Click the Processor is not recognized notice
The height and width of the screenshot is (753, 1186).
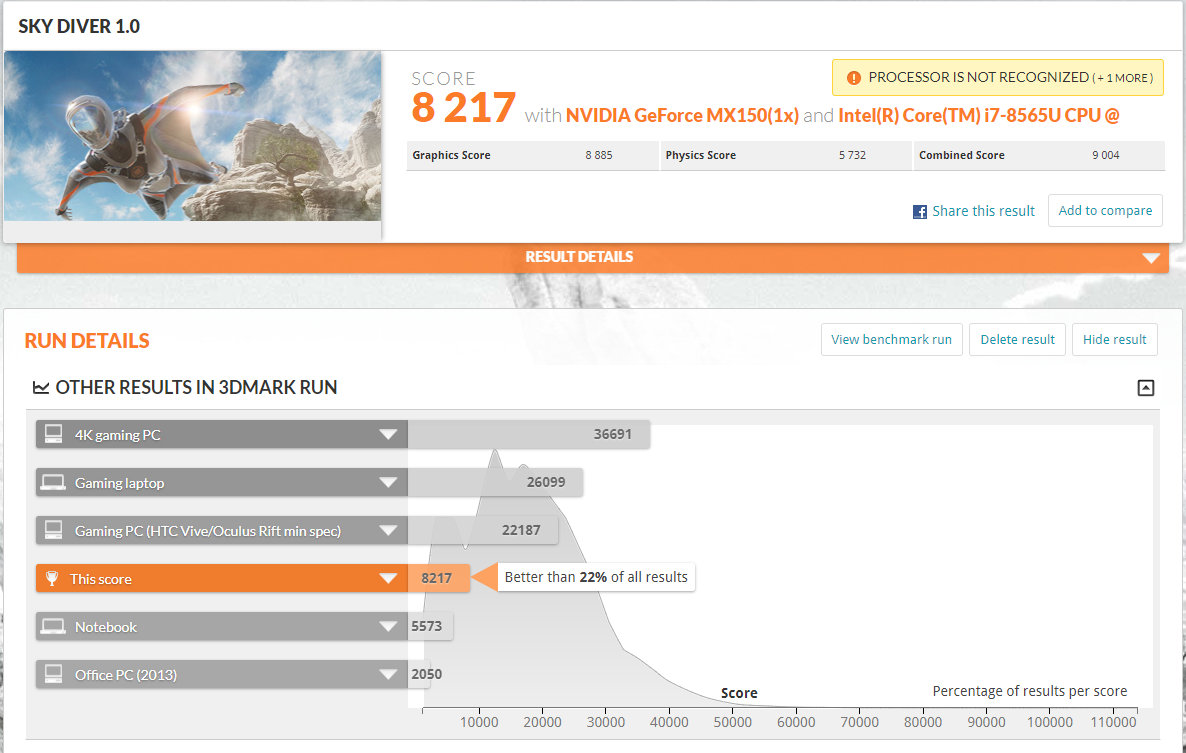[x=998, y=78]
